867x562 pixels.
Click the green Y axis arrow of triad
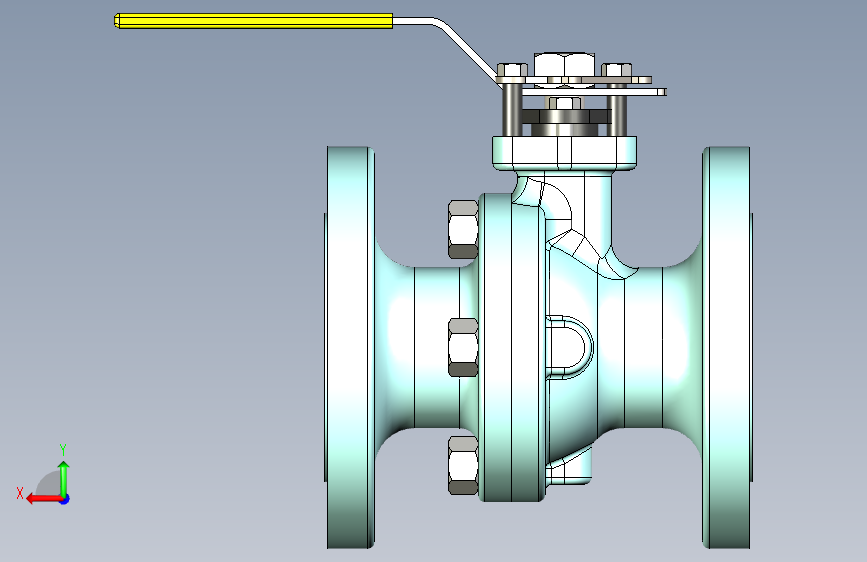tap(64, 478)
